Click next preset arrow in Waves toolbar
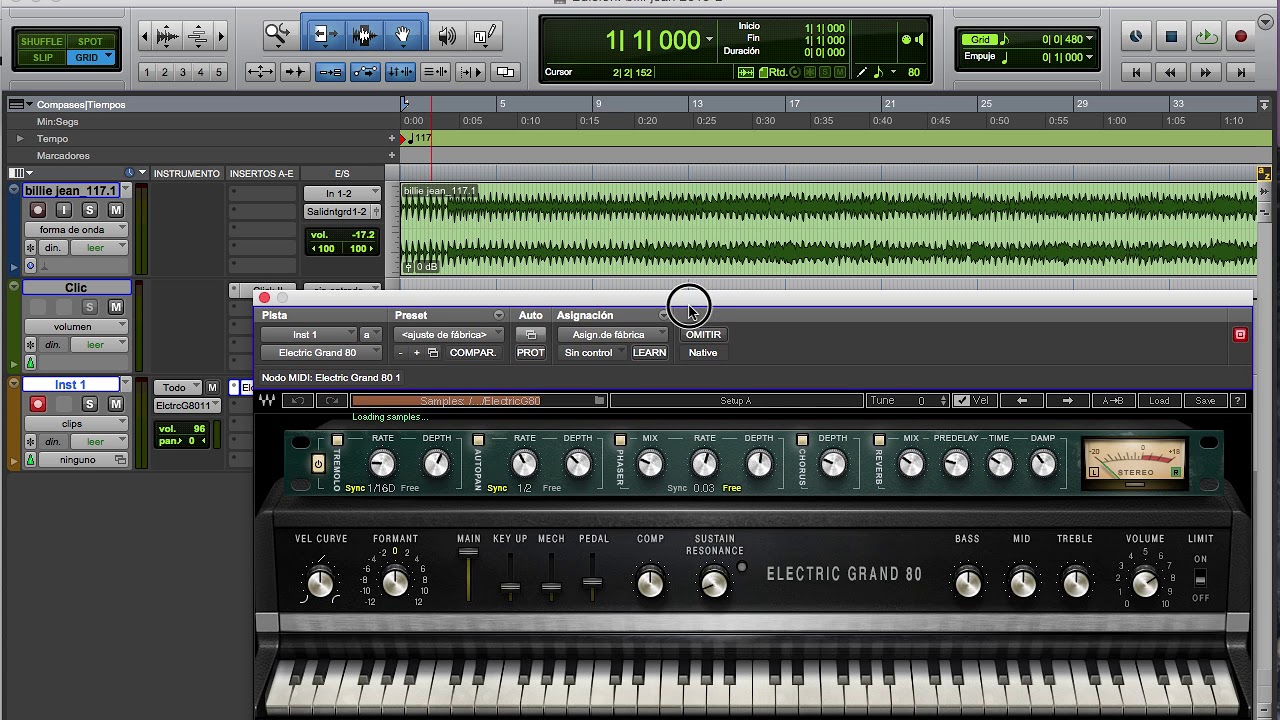 coord(1068,401)
